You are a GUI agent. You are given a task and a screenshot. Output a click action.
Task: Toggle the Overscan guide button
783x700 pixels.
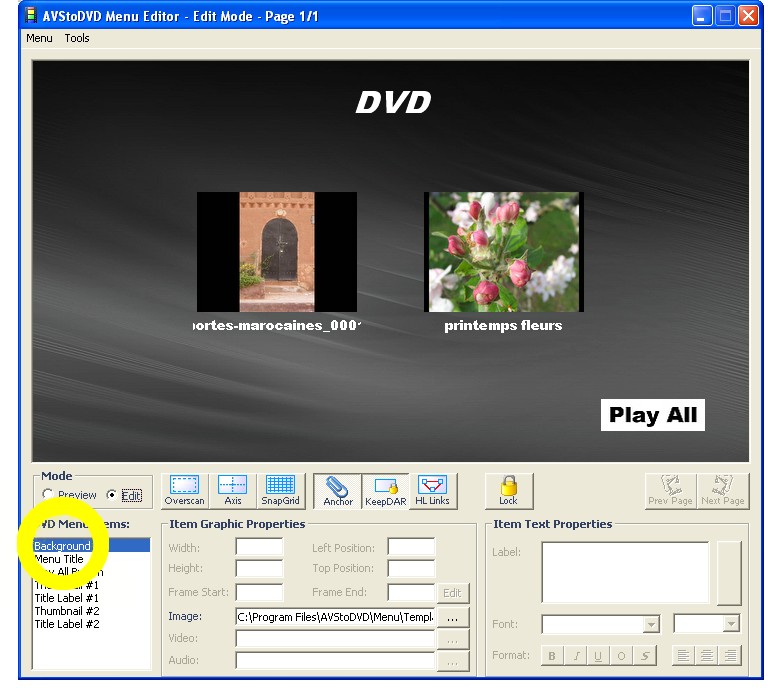[x=184, y=490]
